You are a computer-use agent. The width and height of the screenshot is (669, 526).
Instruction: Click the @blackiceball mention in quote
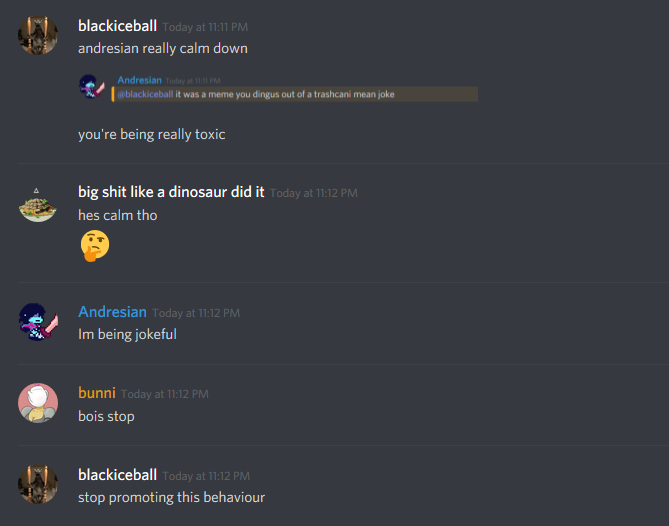click(x=145, y=94)
